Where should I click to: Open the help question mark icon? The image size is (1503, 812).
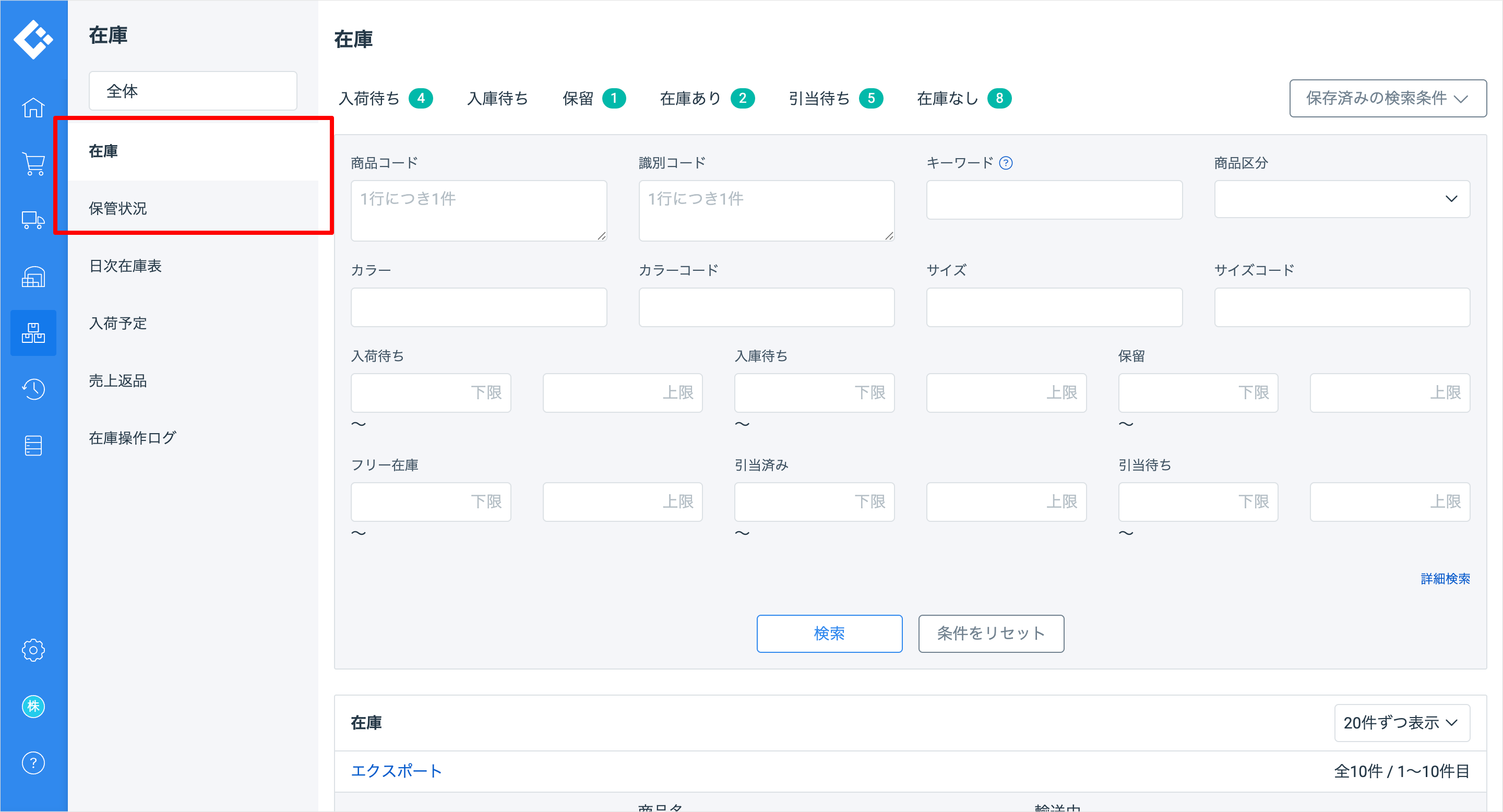(33, 763)
